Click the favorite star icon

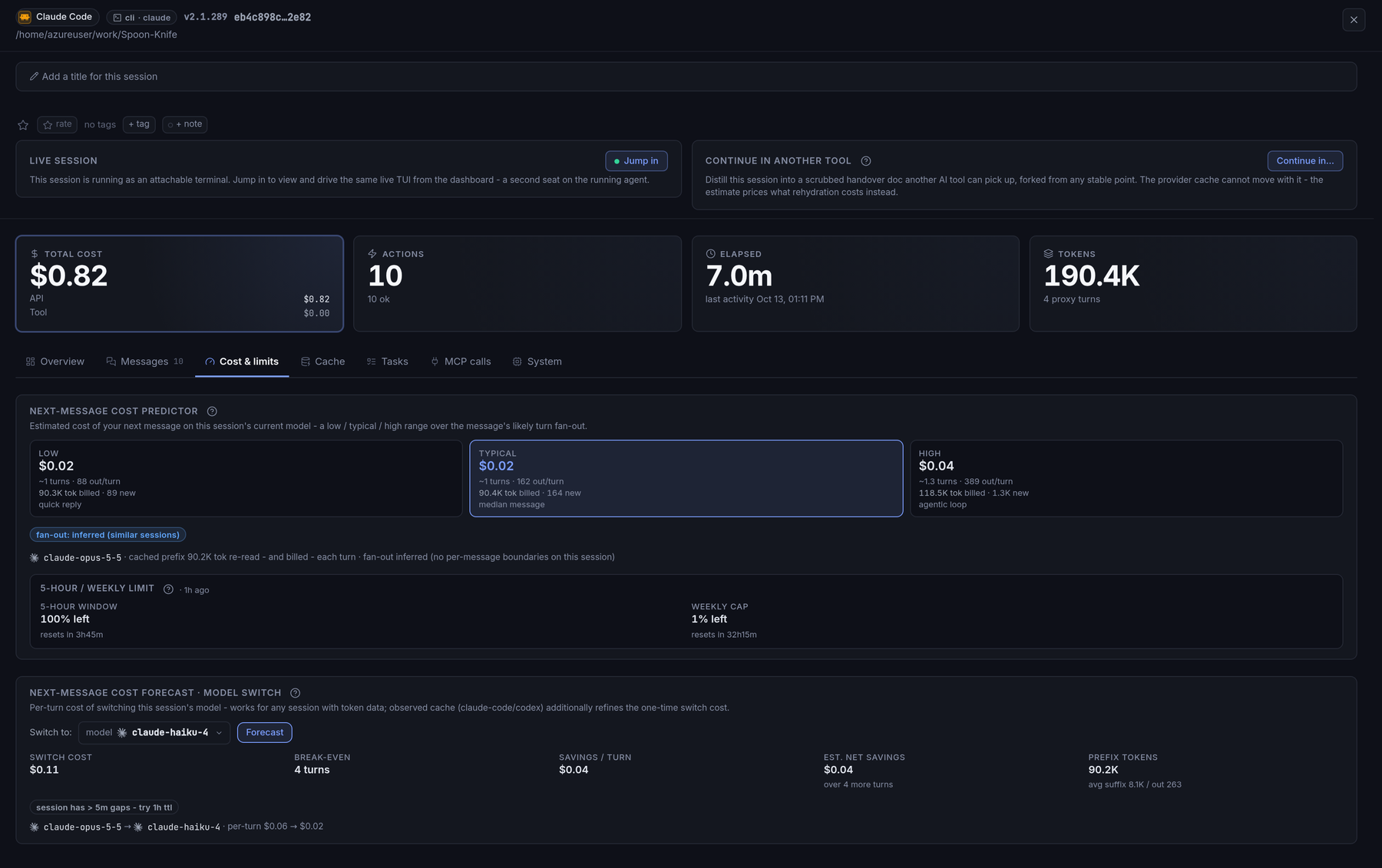click(x=23, y=125)
